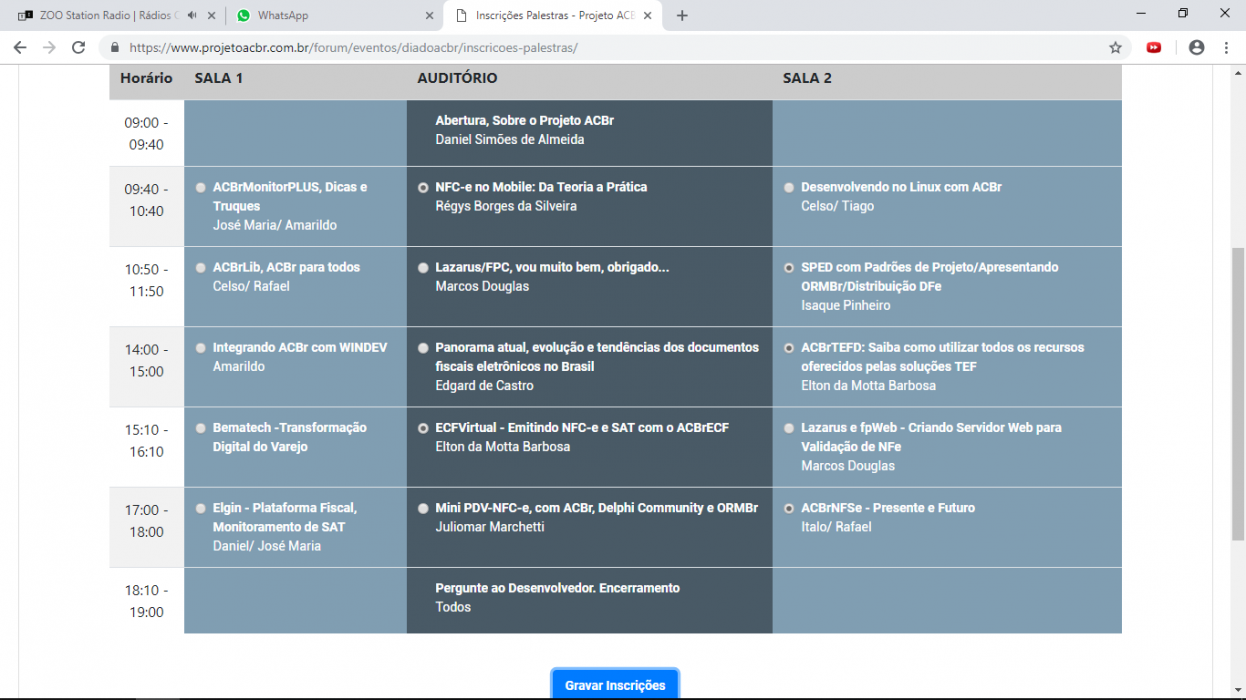The height and width of the screenshot is (700, 1246).
Task: Click speaker names Italo/ Rafael
Action: click(836, 526)
